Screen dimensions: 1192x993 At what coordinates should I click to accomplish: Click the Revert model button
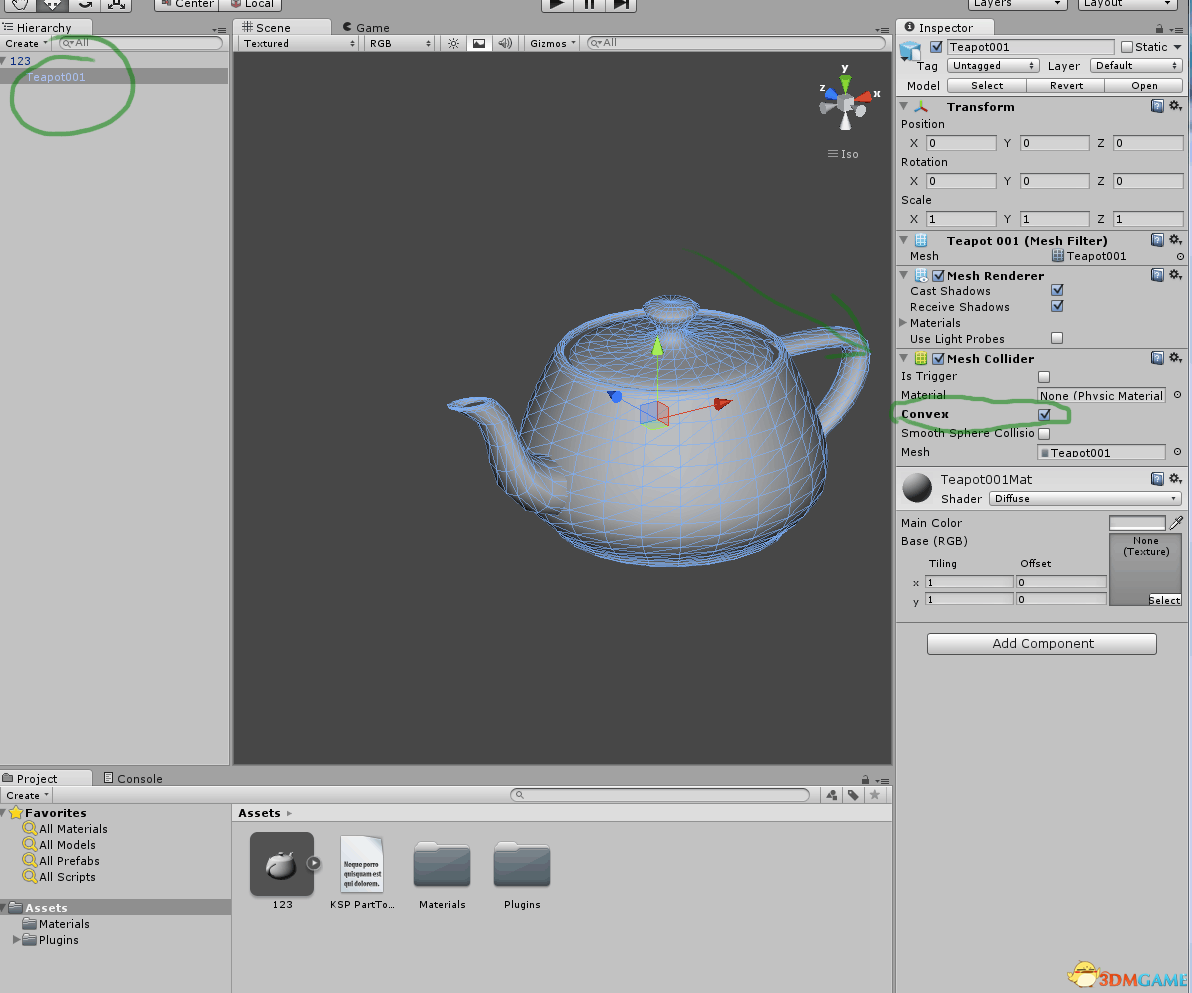[x=1066, y=86]
